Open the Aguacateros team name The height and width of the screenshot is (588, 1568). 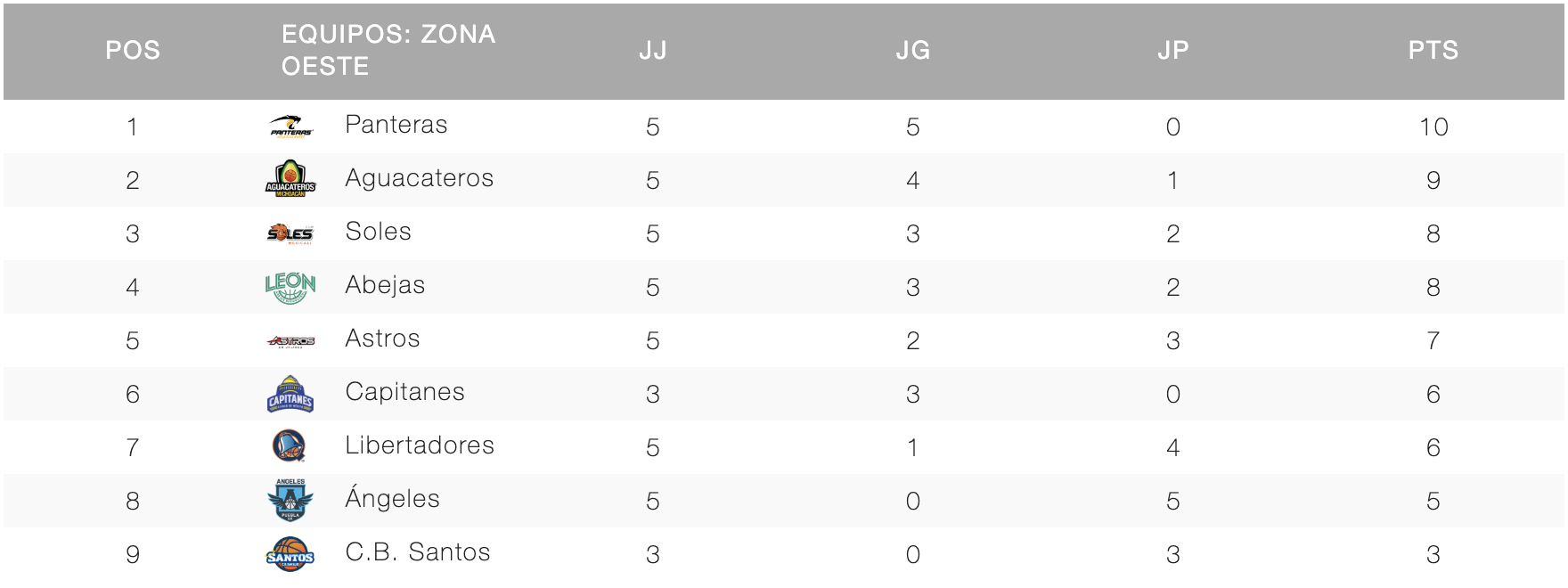[x=420, y=178]
